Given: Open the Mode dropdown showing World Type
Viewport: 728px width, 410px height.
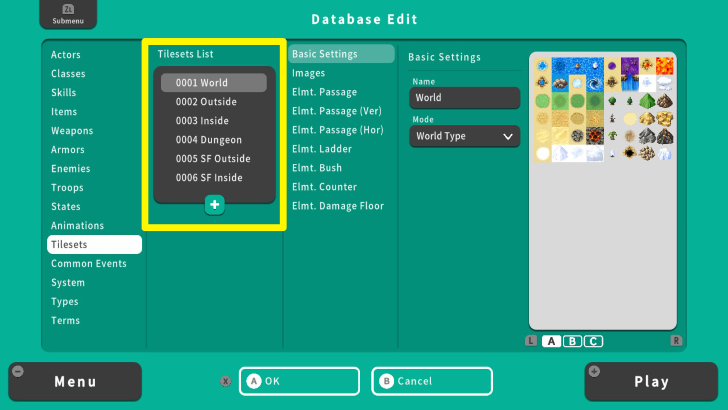Looking at the screenshot, I should coord(465,136).
